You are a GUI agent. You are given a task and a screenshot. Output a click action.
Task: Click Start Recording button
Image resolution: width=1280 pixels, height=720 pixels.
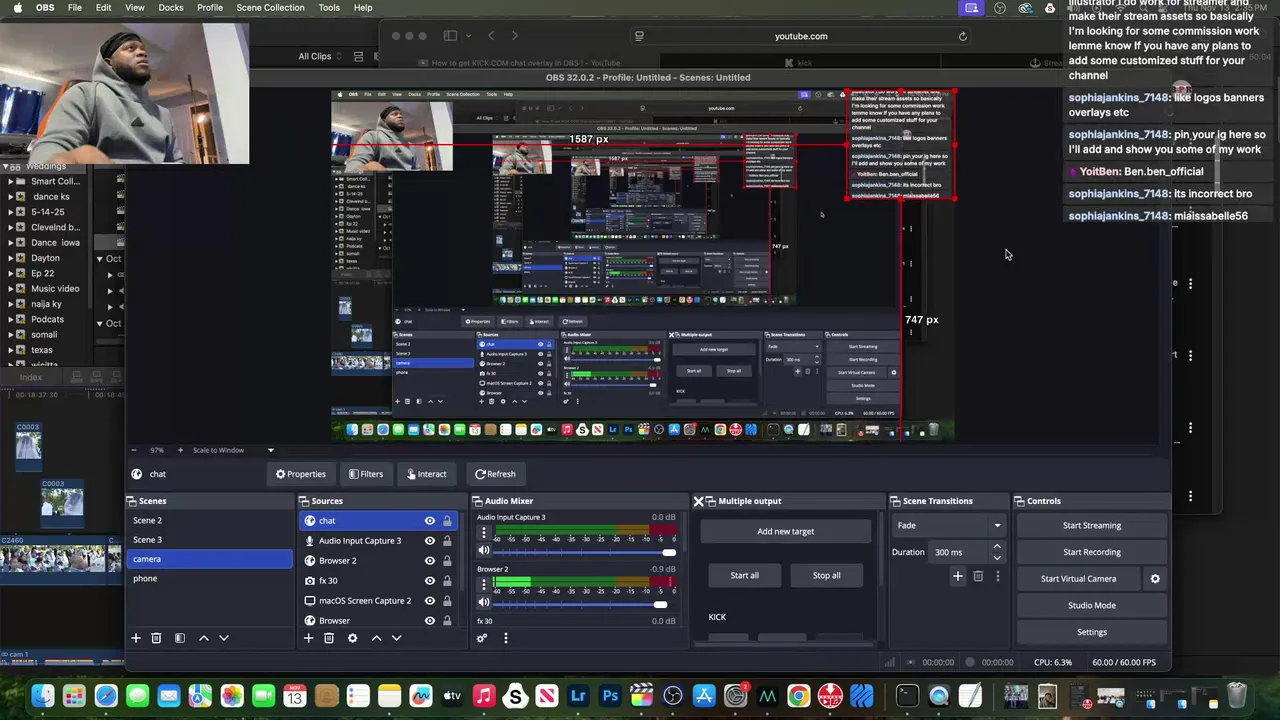click(1092, 552)
